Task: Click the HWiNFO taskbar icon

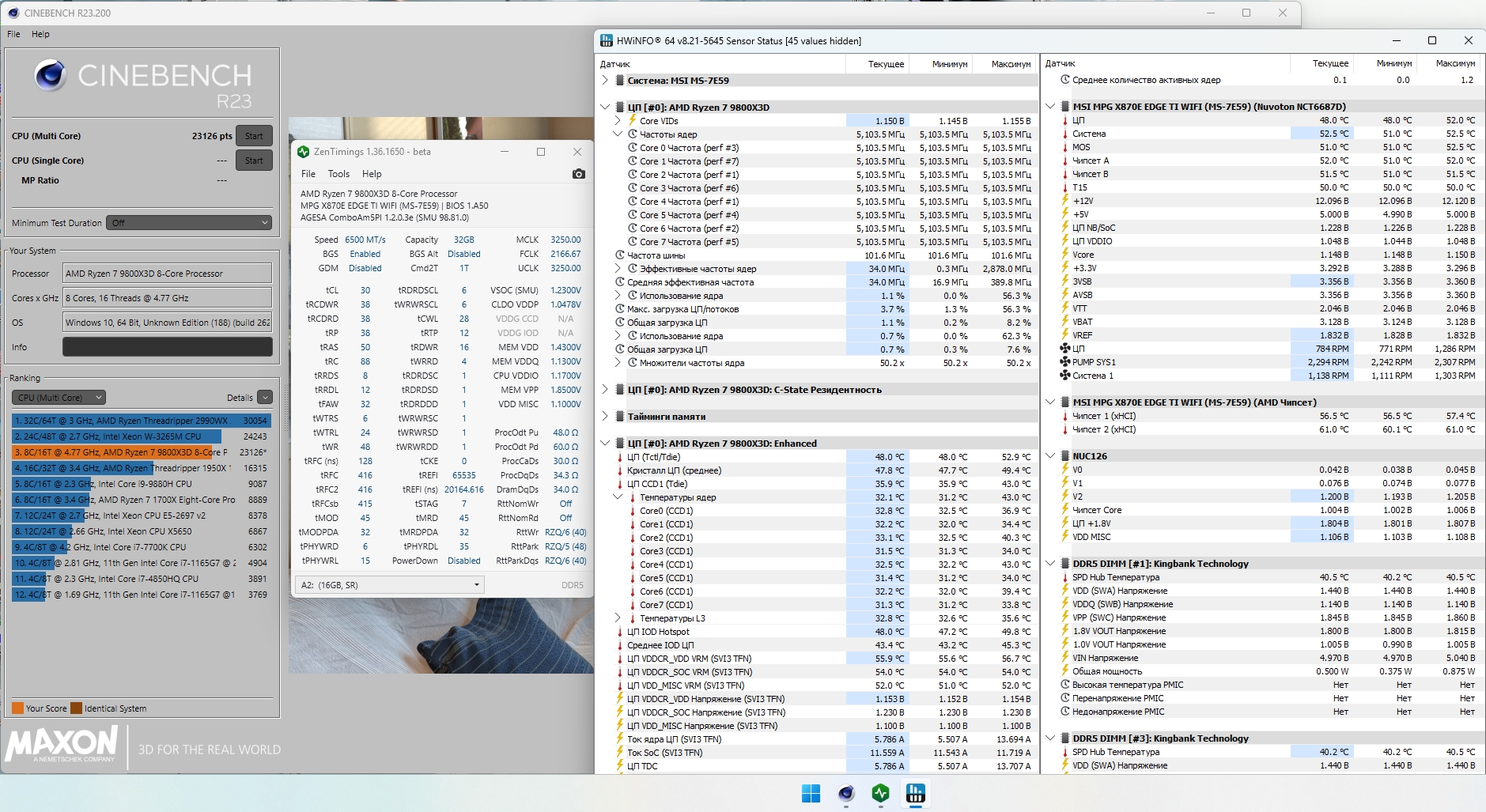Action: click(916, 794)
